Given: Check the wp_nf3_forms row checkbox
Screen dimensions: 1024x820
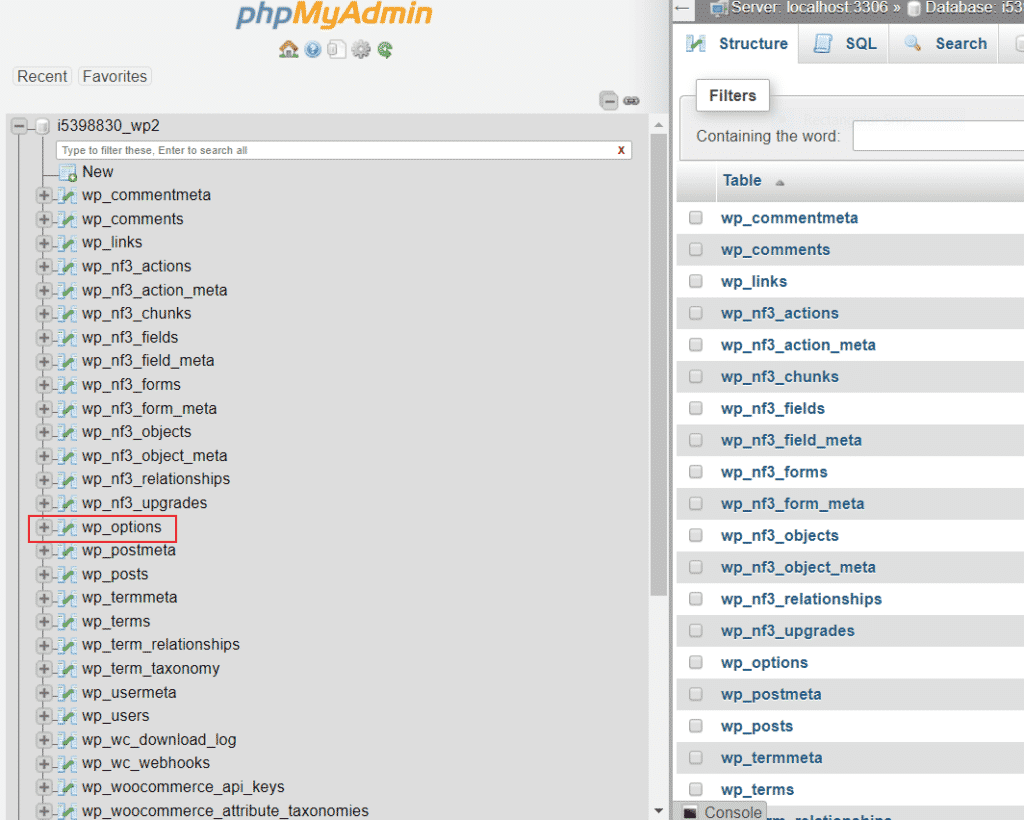Looking at the screenshot, I should tap(696, 471).
